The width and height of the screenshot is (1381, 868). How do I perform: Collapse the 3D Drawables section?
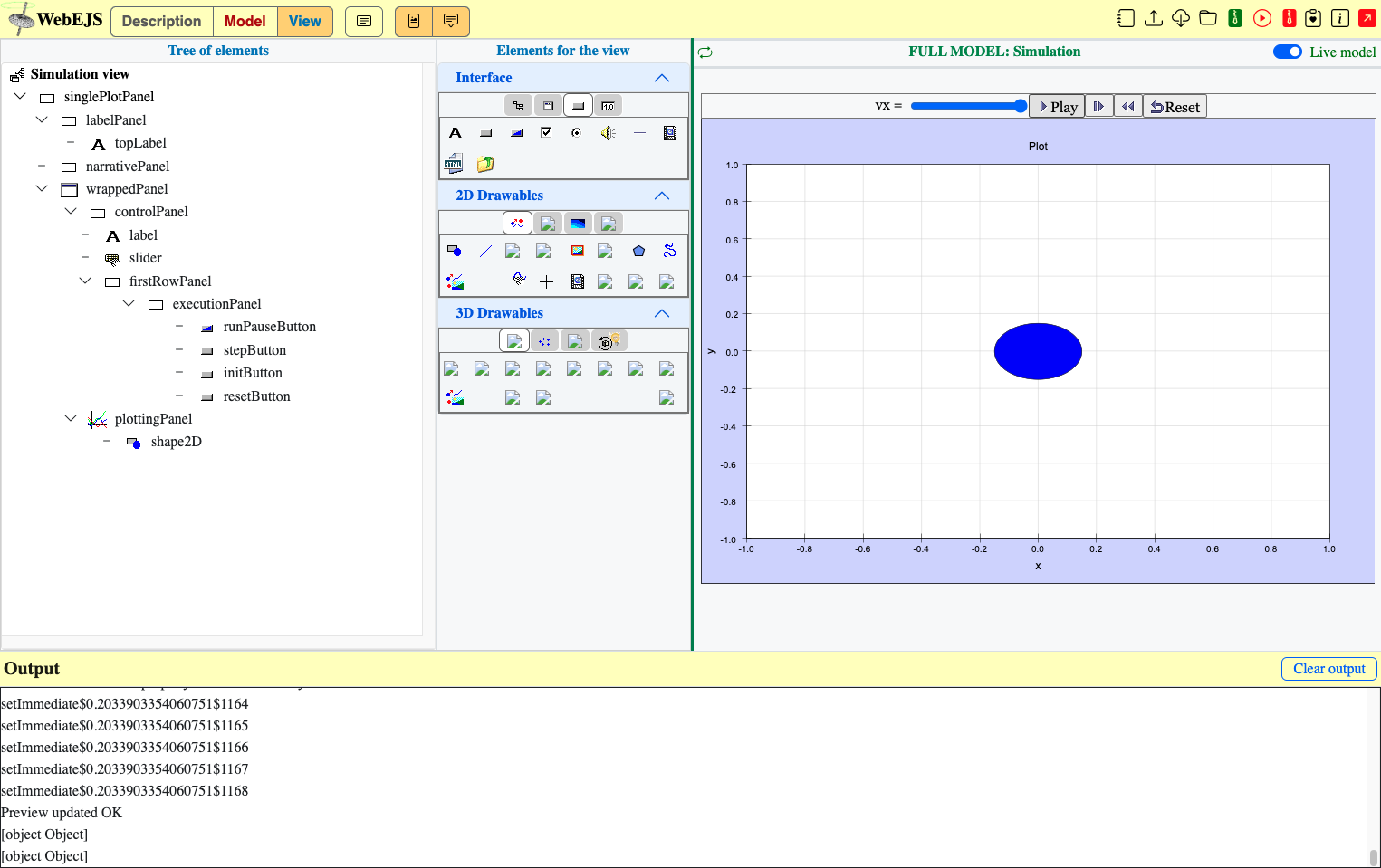[x=662, y=313]
